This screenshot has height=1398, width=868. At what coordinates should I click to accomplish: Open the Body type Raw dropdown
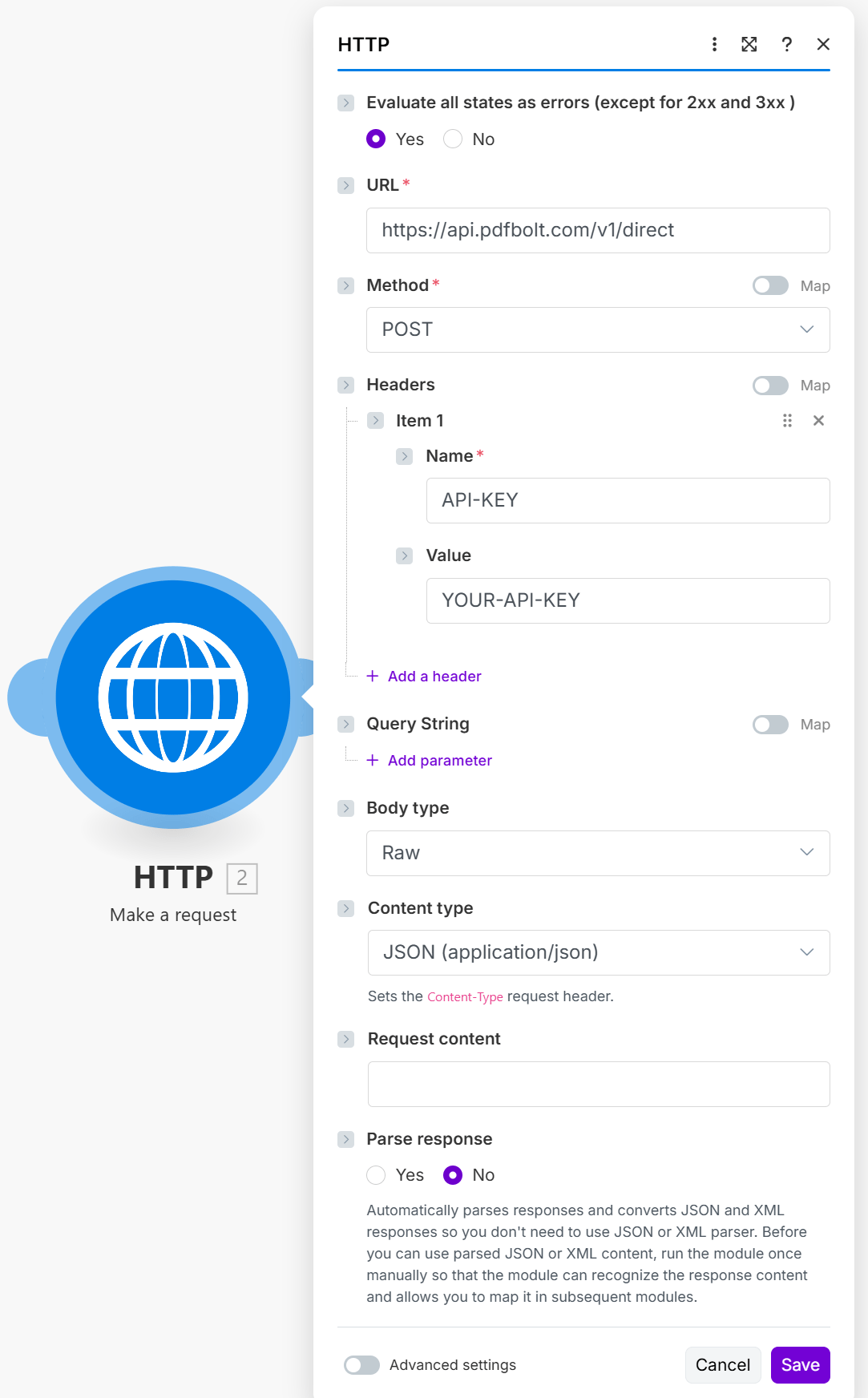pos(598,853)
